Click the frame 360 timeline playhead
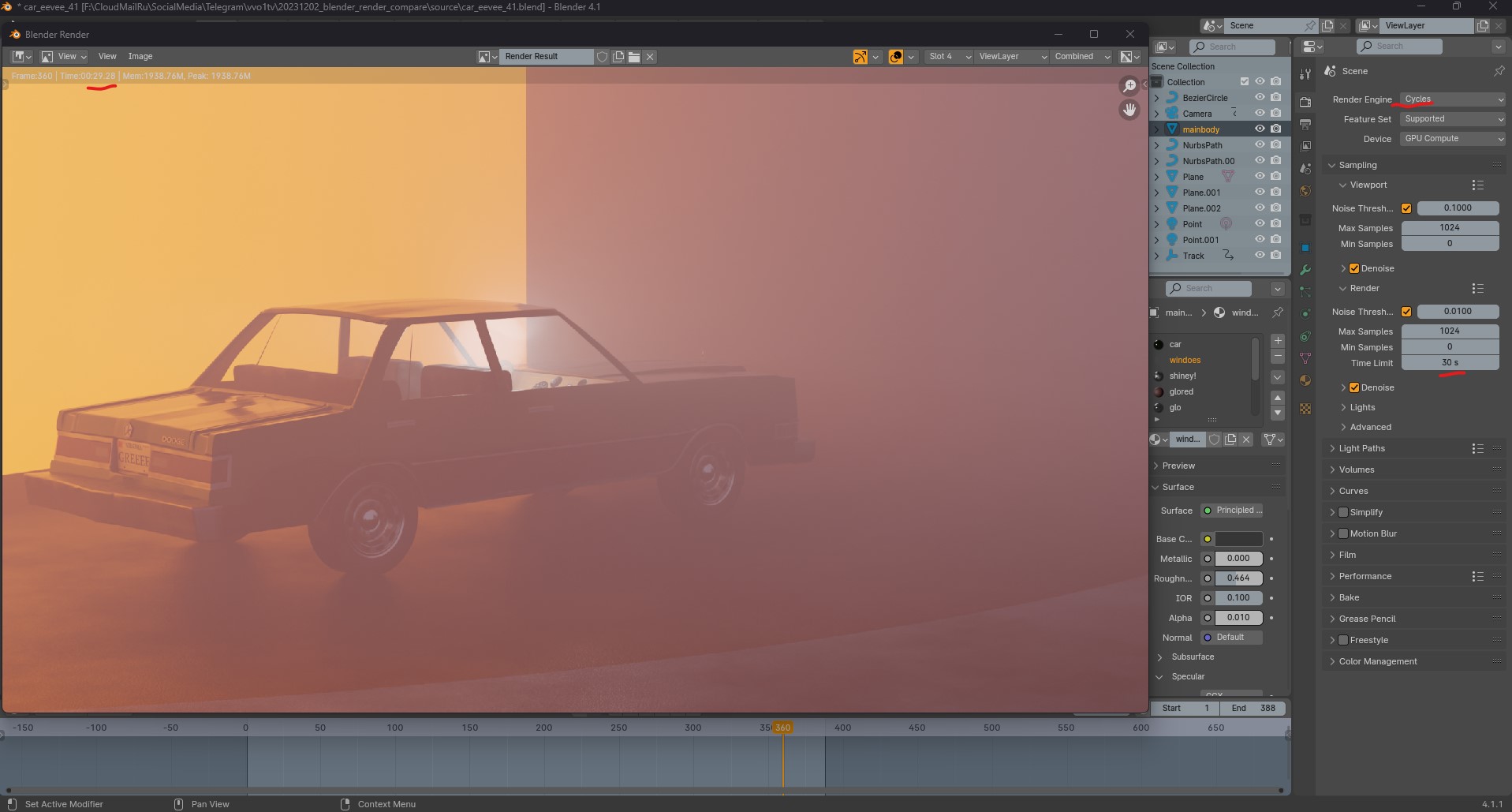 point(782,728)
